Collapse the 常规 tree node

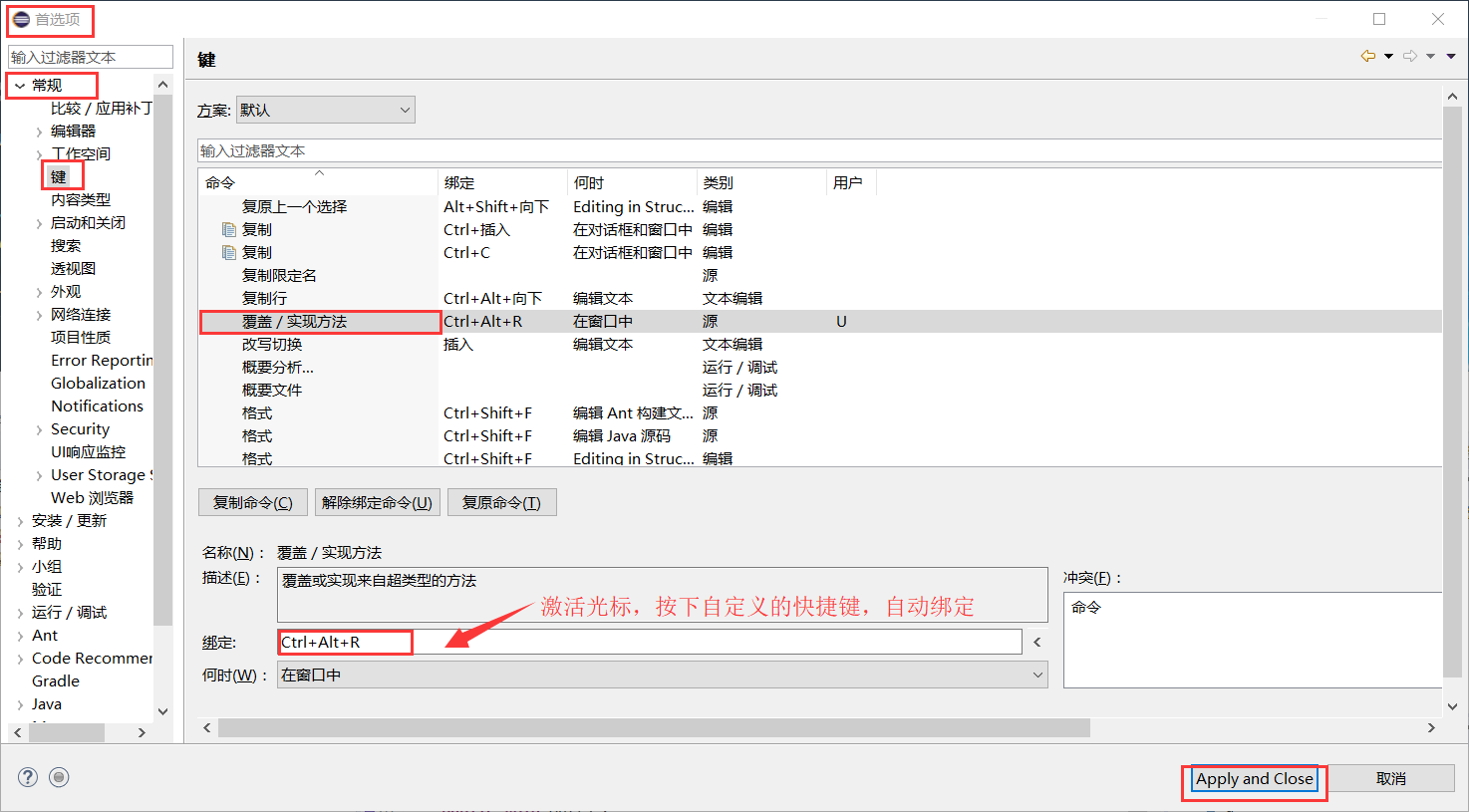[20, 86]
